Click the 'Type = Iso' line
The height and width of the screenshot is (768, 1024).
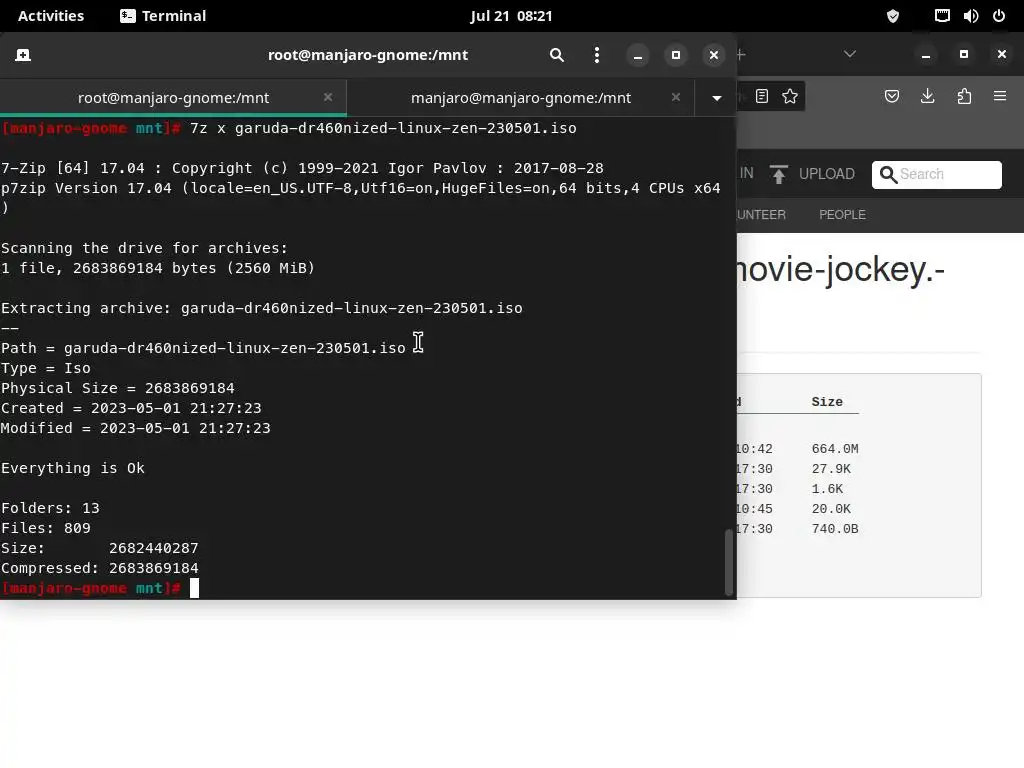click(x=46, y=368)
